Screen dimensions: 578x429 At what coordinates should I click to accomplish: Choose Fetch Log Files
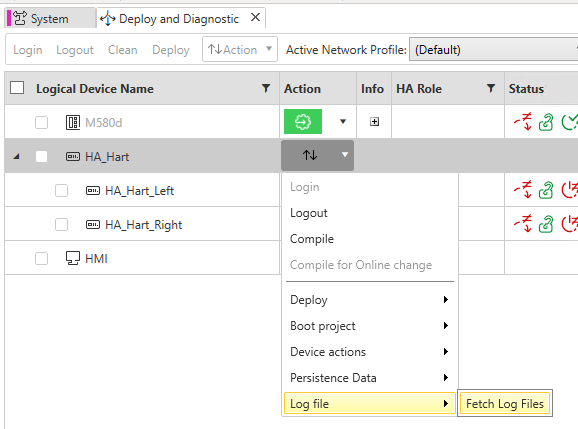[505, 404]
